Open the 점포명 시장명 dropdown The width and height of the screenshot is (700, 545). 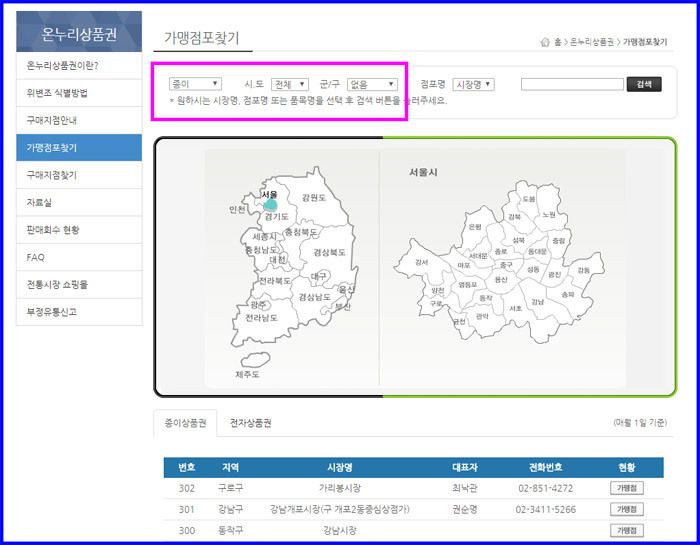click(x=473, y=84)
